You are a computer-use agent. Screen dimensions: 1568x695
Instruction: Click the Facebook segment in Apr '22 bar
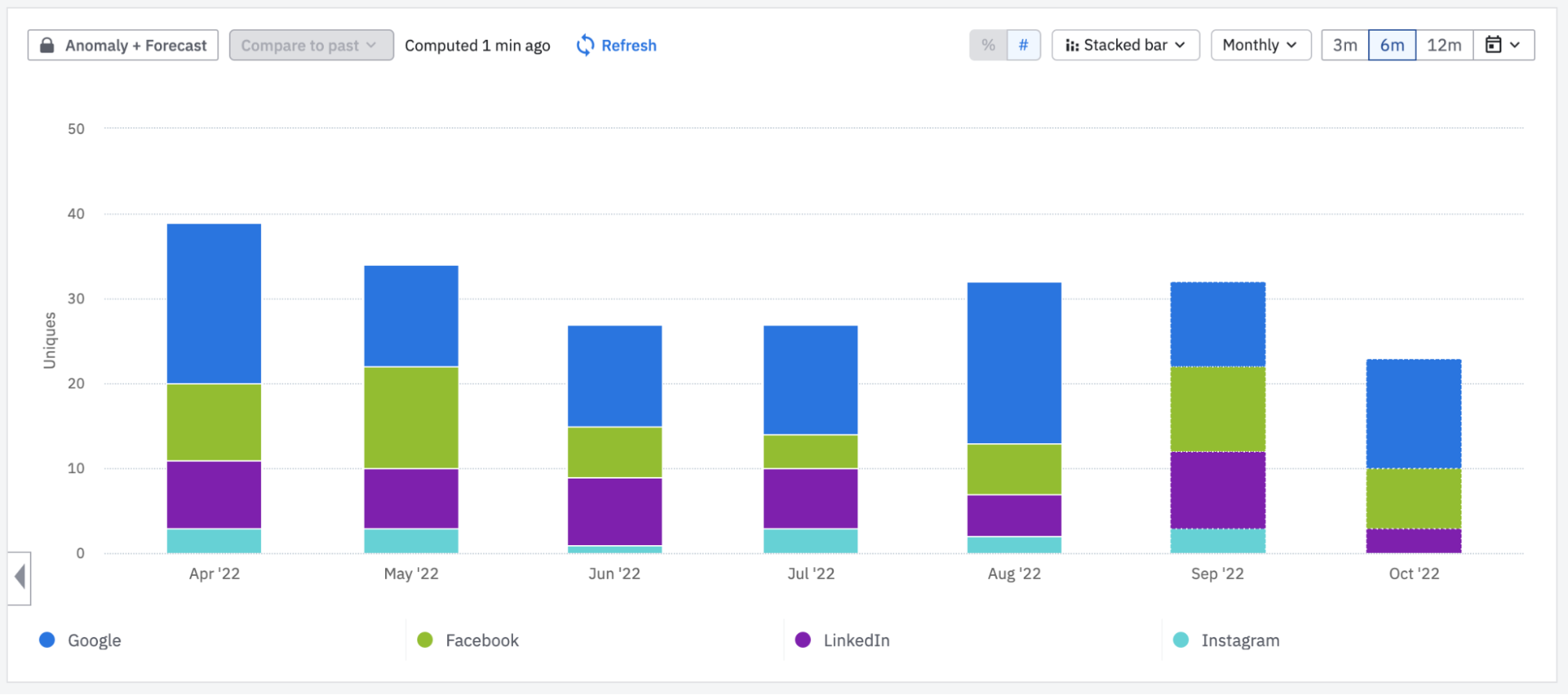[214, 422]
